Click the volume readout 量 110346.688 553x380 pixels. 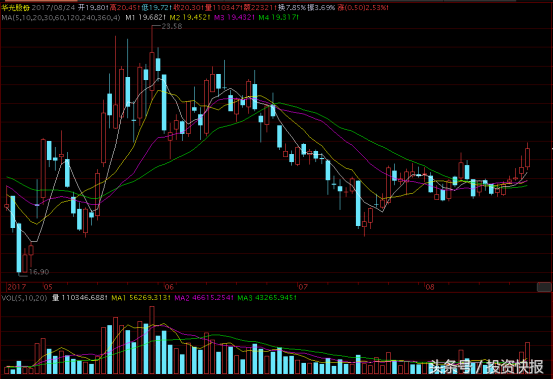[80, 298]
